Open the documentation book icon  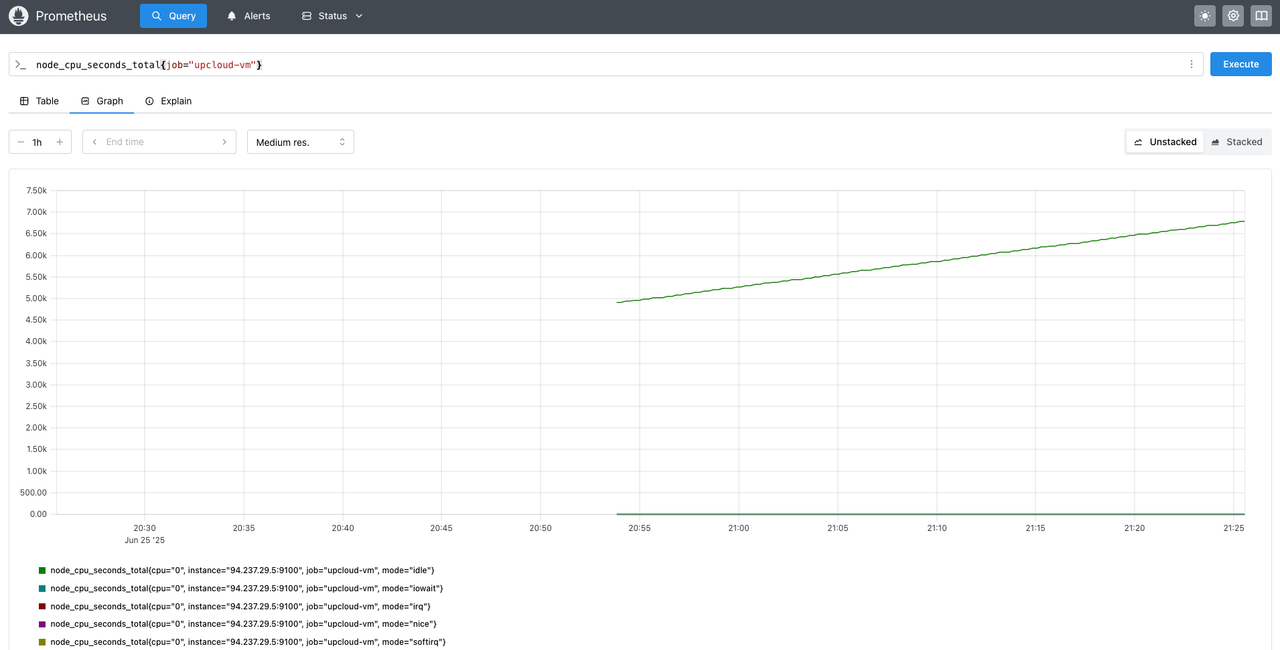1261,15
